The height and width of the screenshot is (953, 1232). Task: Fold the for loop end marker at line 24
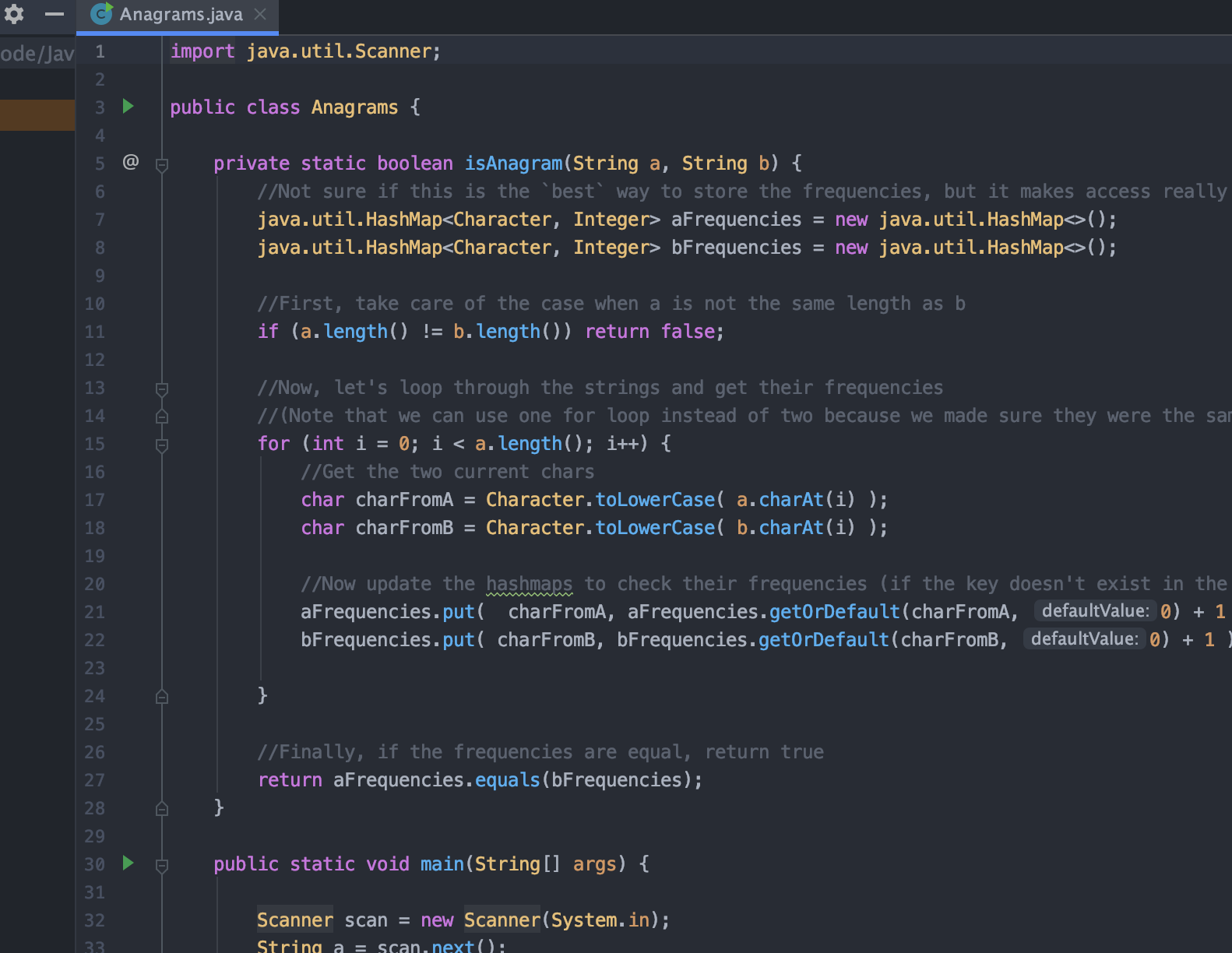pos(162,696)
